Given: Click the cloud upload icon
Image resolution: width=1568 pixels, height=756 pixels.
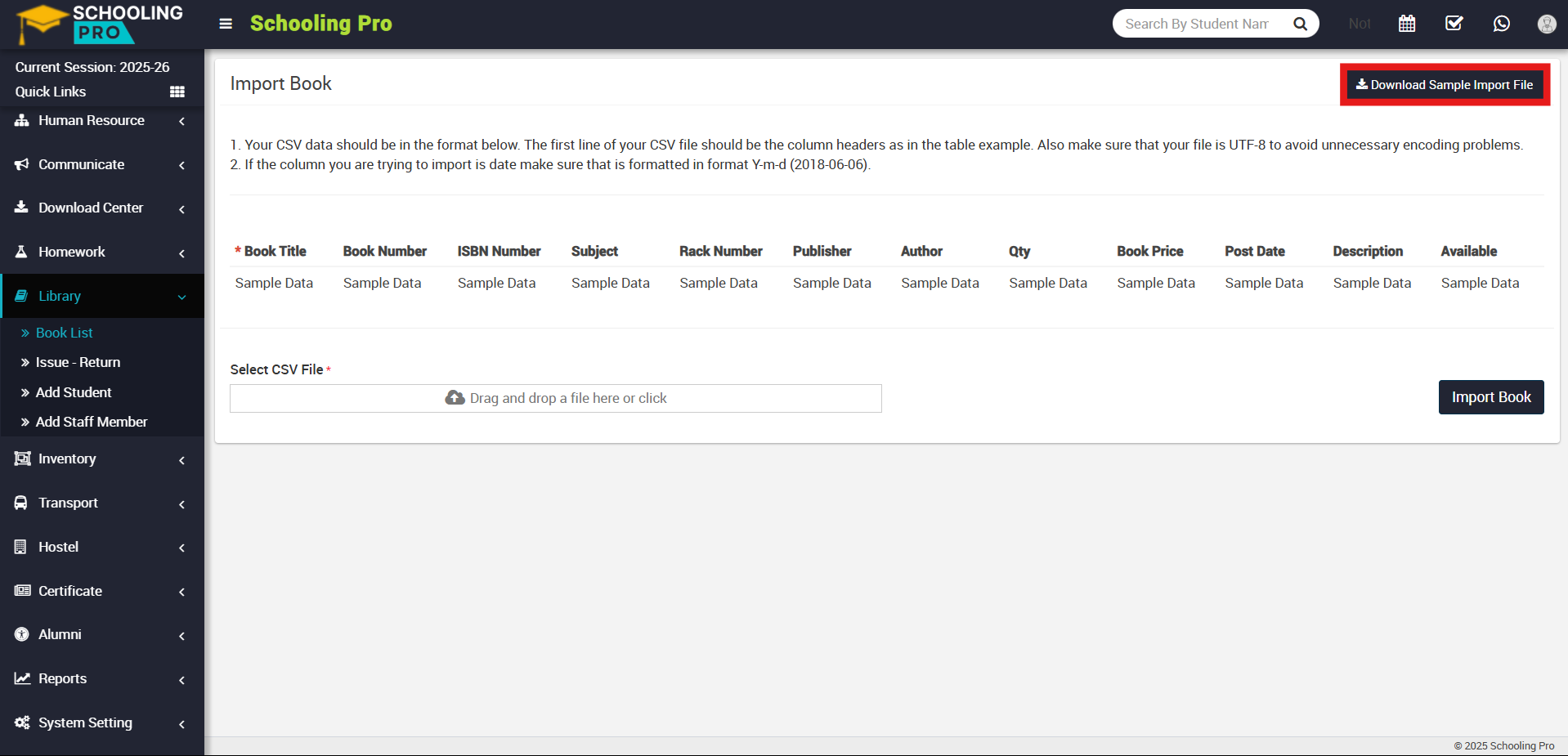Looking at the screenshot, I should (x=455, y=398).
